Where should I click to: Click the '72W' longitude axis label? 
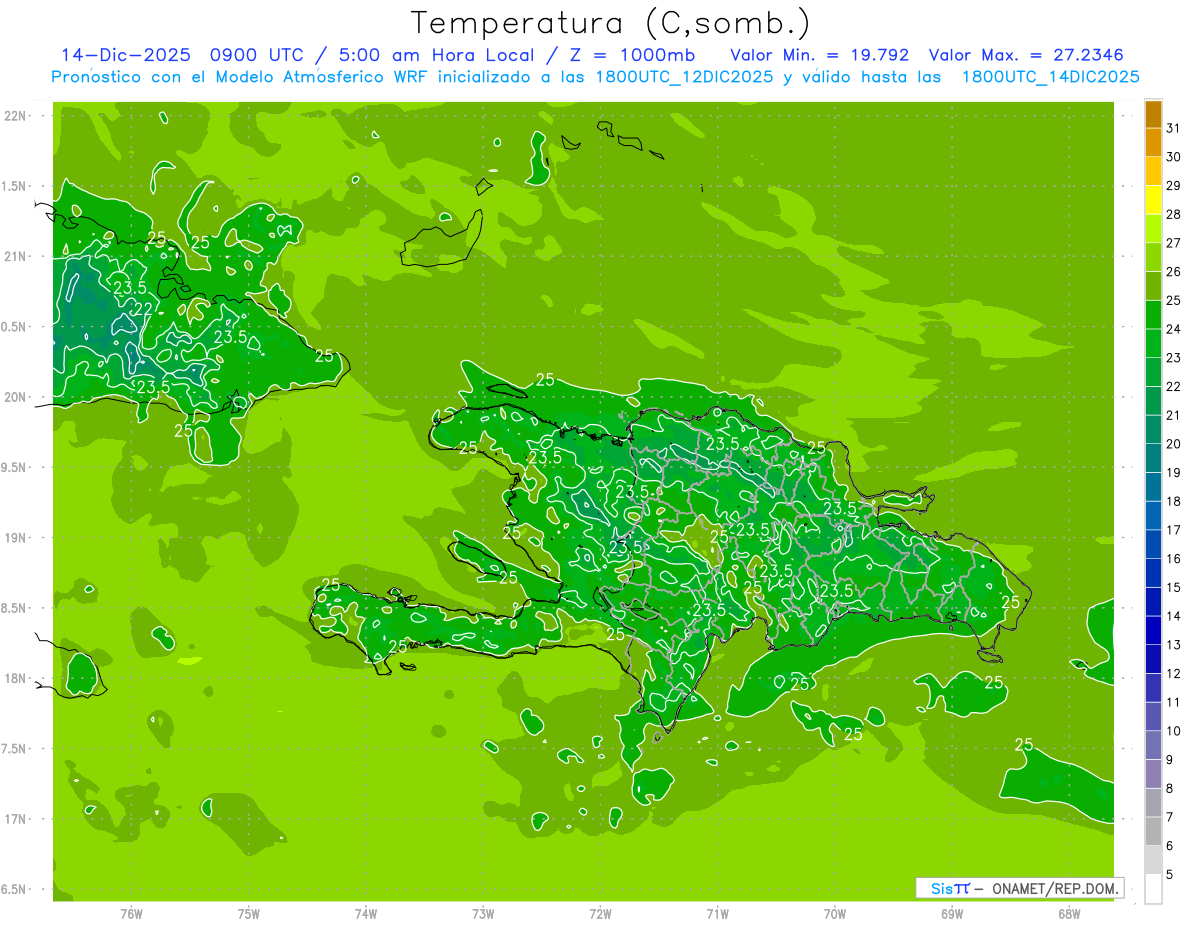pyautogui.click(x=600, y=913)
